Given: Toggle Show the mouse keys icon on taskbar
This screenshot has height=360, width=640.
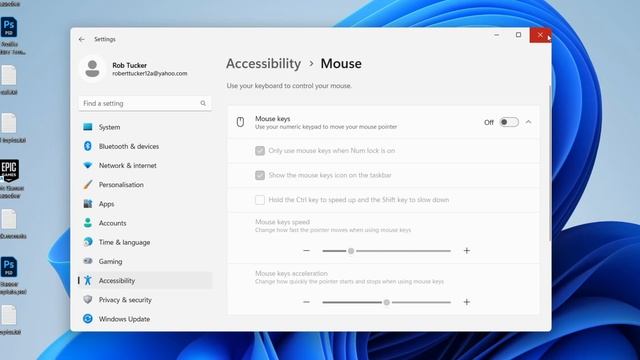Looking at the screenshot, I should click(260, 175).
